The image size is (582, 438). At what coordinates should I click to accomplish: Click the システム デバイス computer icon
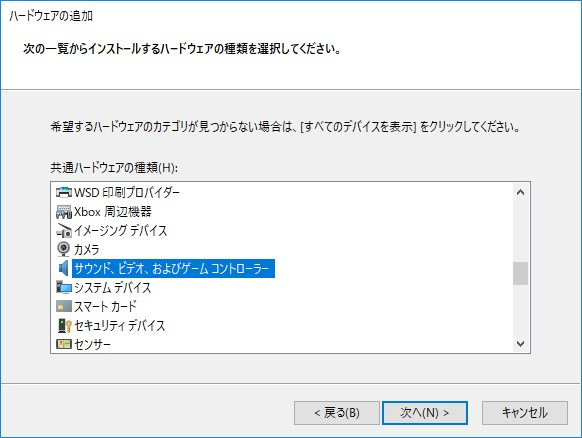pyautogui.click(x=63, y=287)
